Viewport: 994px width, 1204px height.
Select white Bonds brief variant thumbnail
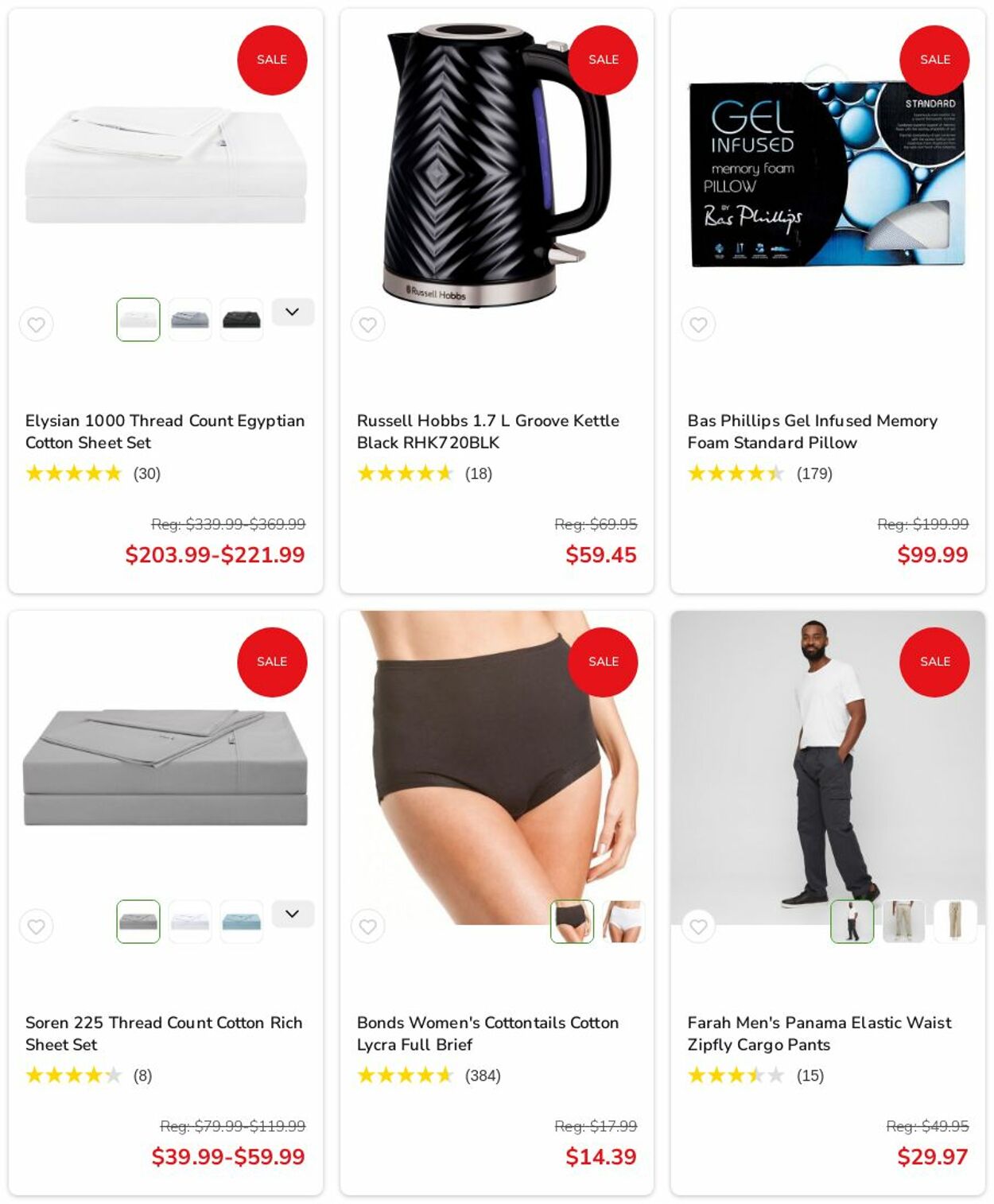click(x=623, y=922)
